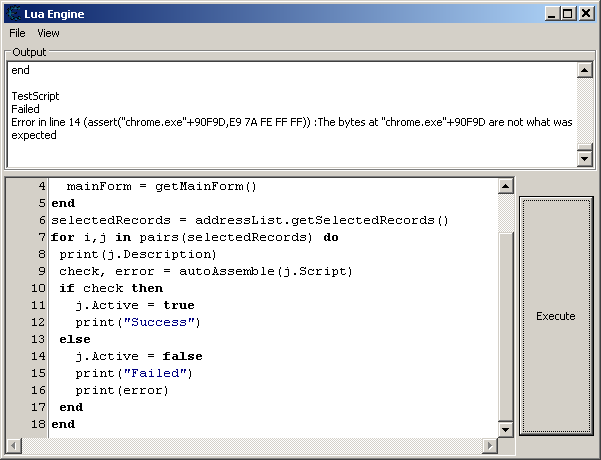
Task: Place cursor on the 'j.Active = false' line
Action: point(138,356)
